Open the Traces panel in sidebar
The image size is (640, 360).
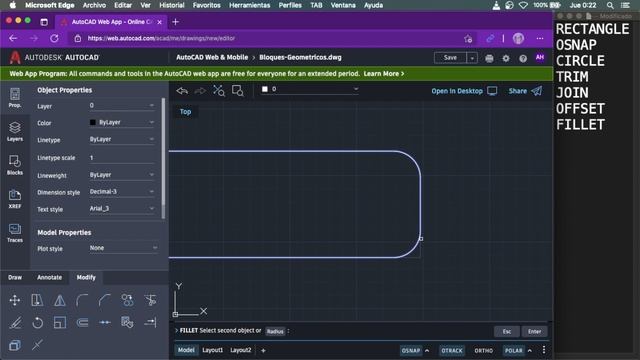point(15,233)
